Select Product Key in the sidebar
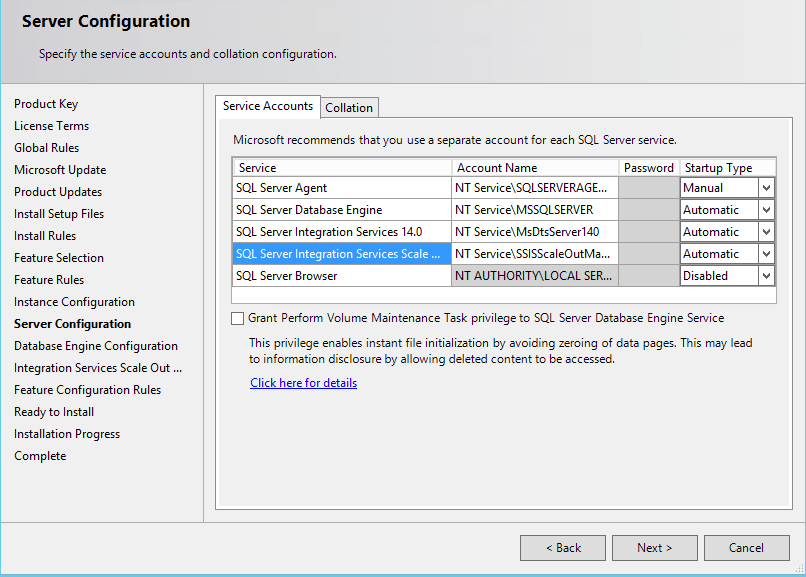 coord(45,103)
